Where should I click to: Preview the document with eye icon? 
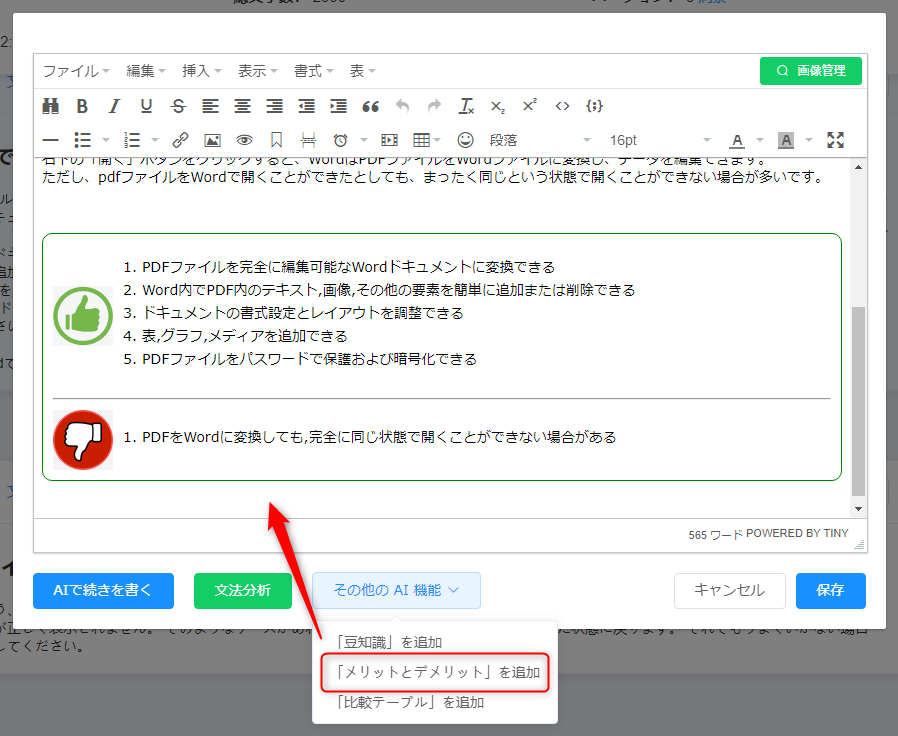pyautogui.click(x=245, y=140)
